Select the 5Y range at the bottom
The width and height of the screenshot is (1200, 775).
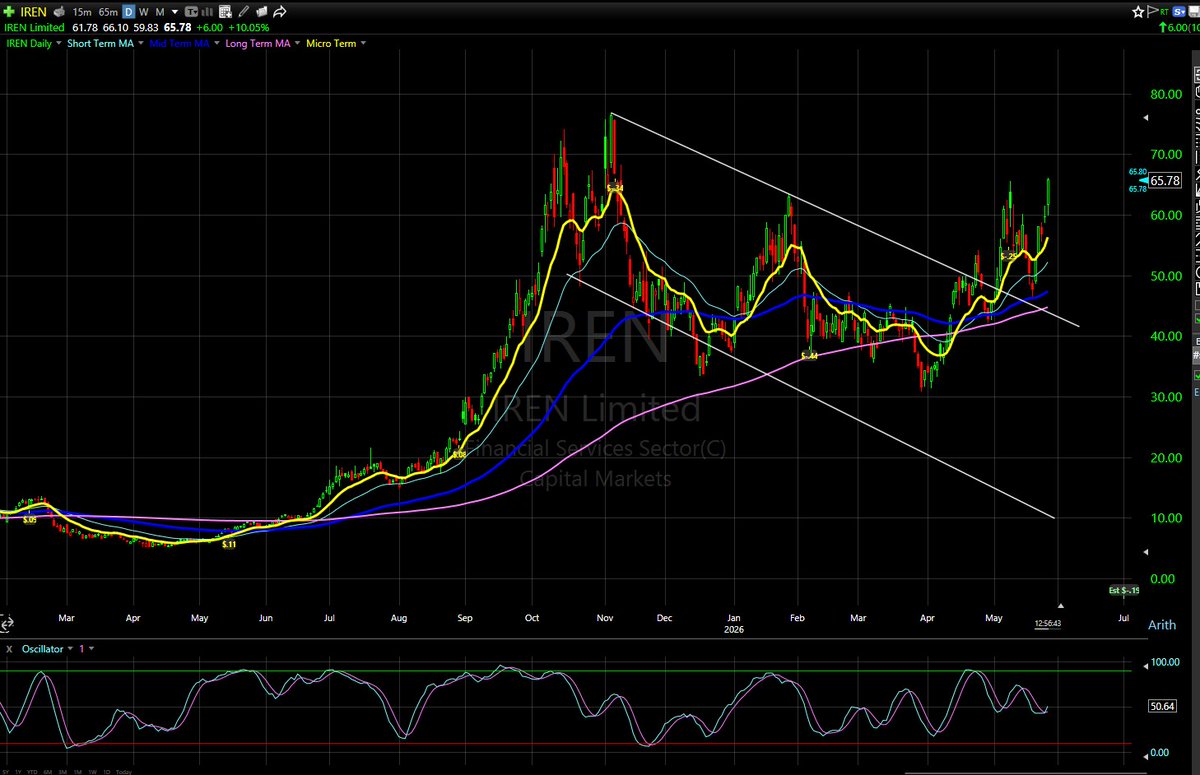click(8, 771)
